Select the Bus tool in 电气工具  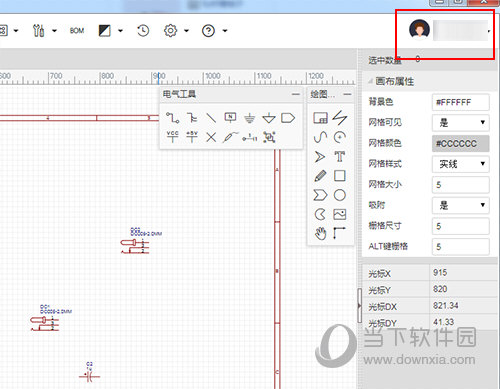[192, 118]
